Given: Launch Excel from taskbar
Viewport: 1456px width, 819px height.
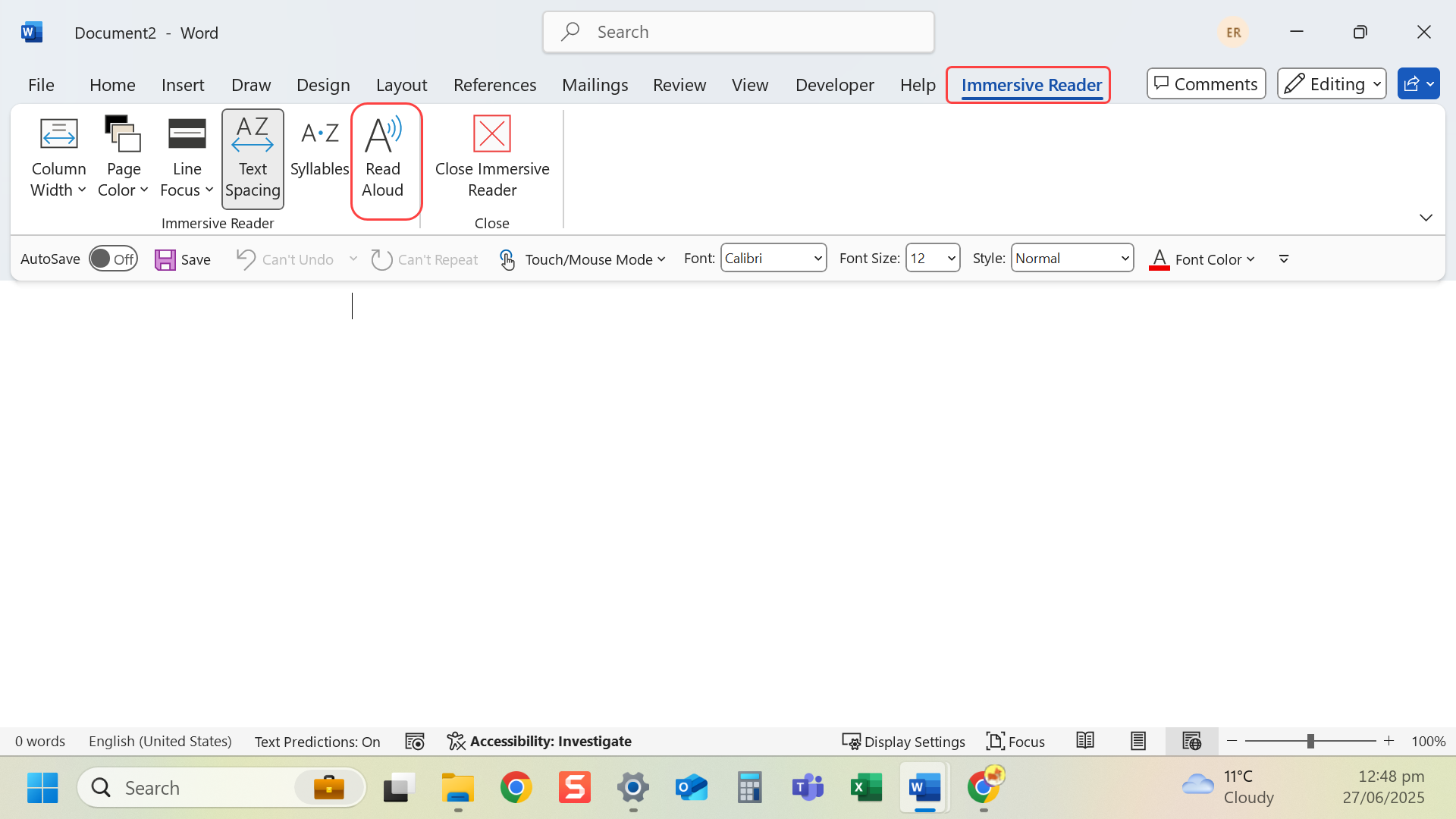Looking at the screenshot, I should [x=867, y=788].
